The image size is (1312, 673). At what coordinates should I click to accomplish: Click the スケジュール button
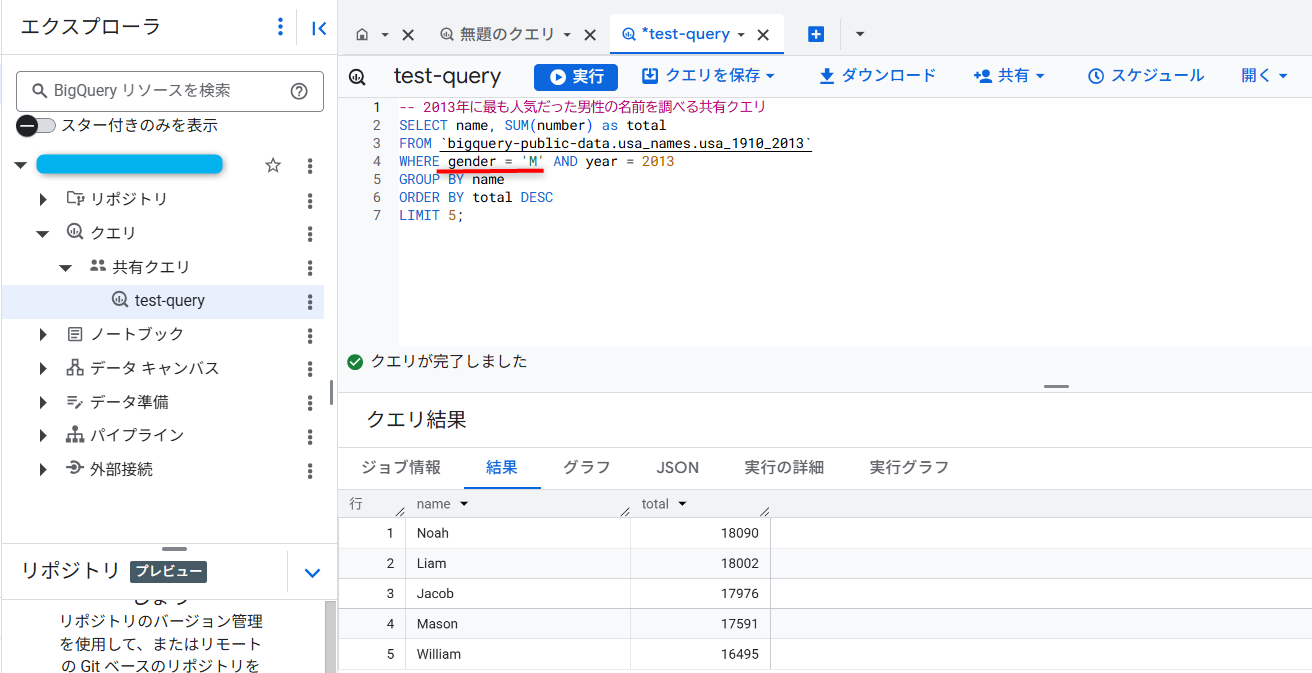[1146, 76]
